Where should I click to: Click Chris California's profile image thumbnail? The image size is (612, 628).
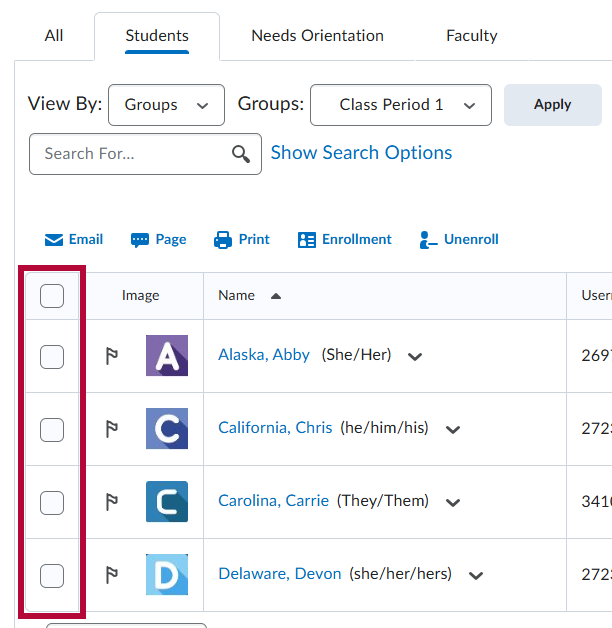[x=166, y=429]
